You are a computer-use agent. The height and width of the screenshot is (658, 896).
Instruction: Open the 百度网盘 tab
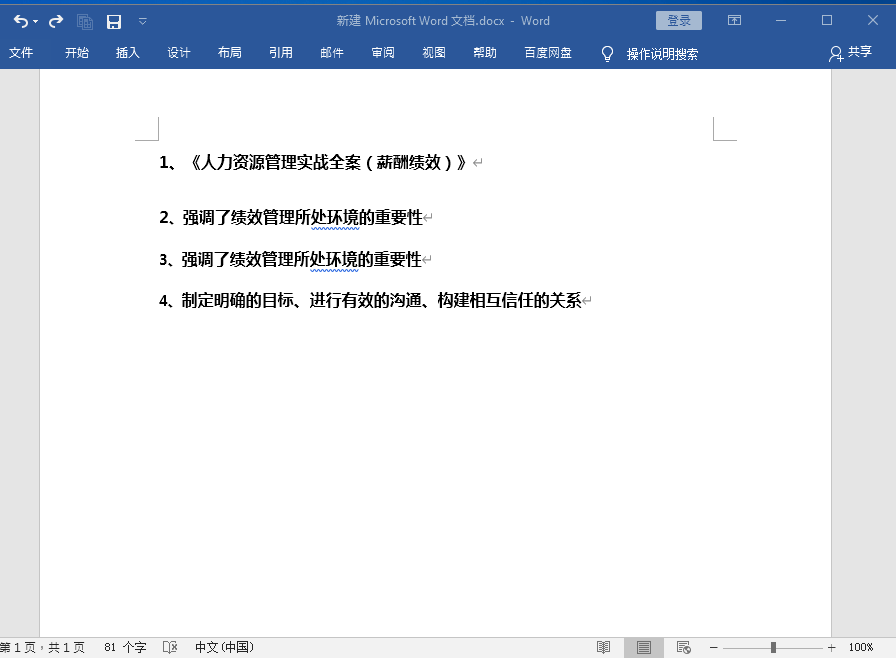coord(548,53)
